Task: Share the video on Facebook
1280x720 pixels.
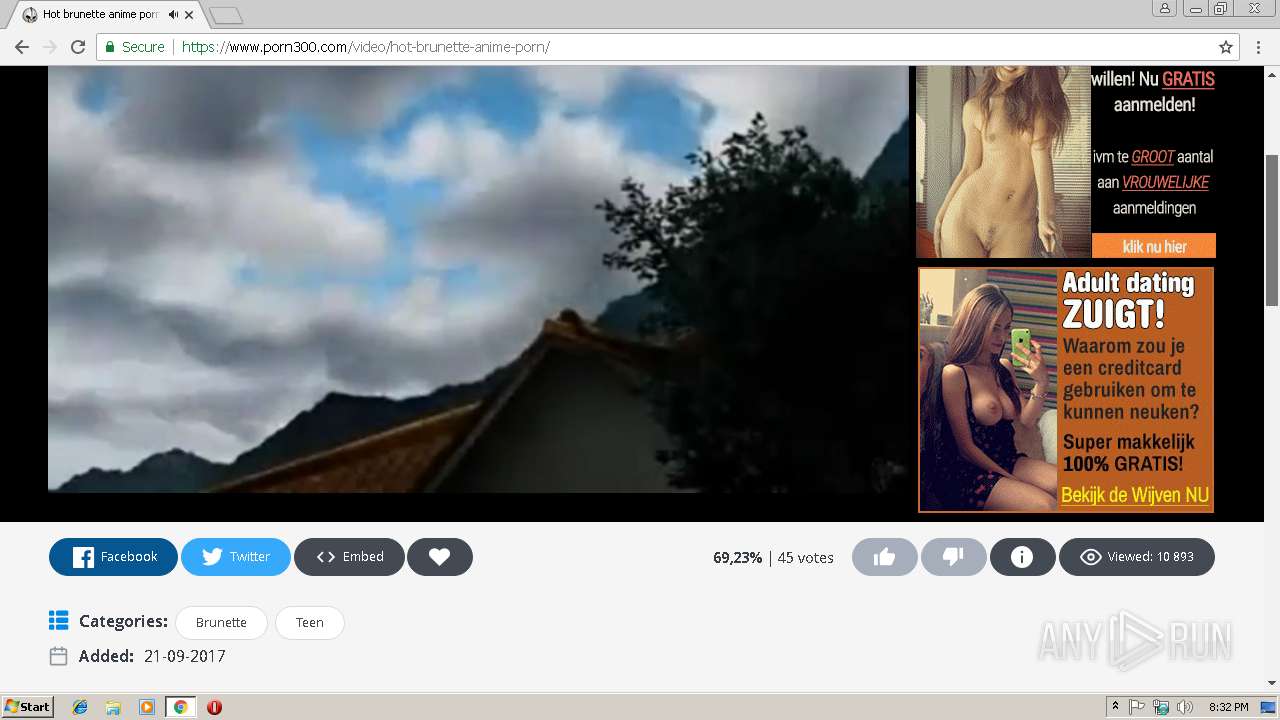Action: pos(113,557)
